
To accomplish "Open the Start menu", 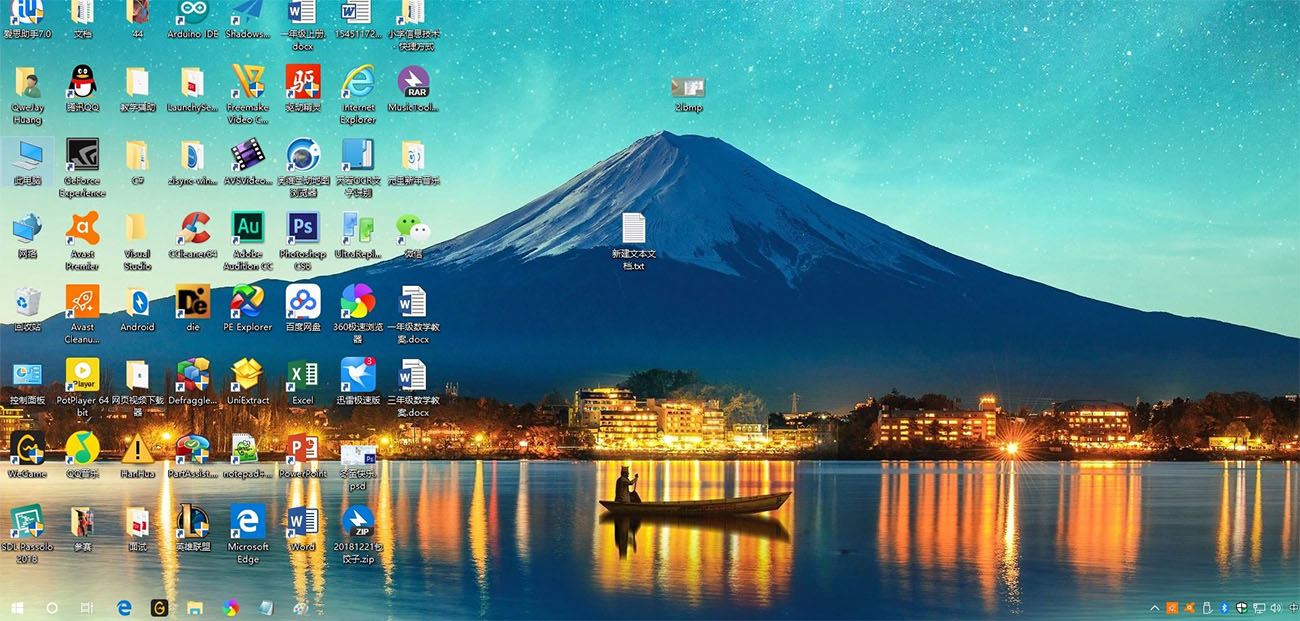I will (x=15, y=607).
